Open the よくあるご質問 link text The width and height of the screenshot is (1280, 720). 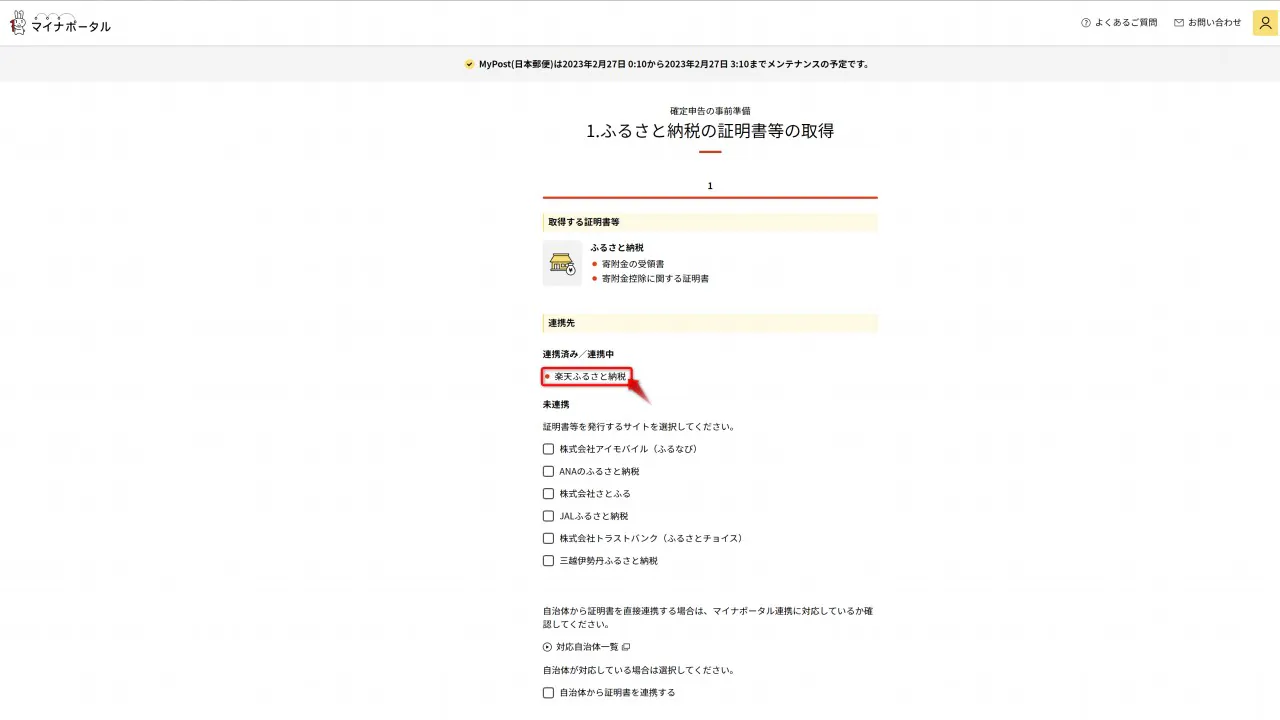click(x=1126, y=23)
